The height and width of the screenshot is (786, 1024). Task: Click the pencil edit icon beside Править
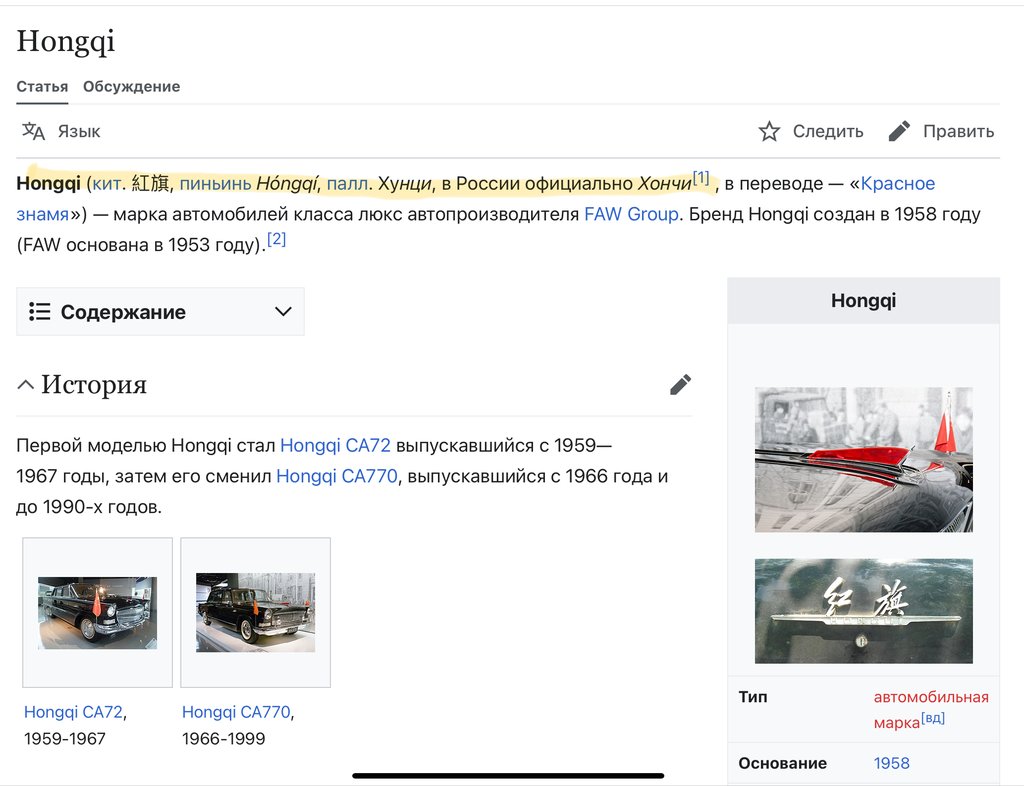pyautogui.click(x=899, y=131)
